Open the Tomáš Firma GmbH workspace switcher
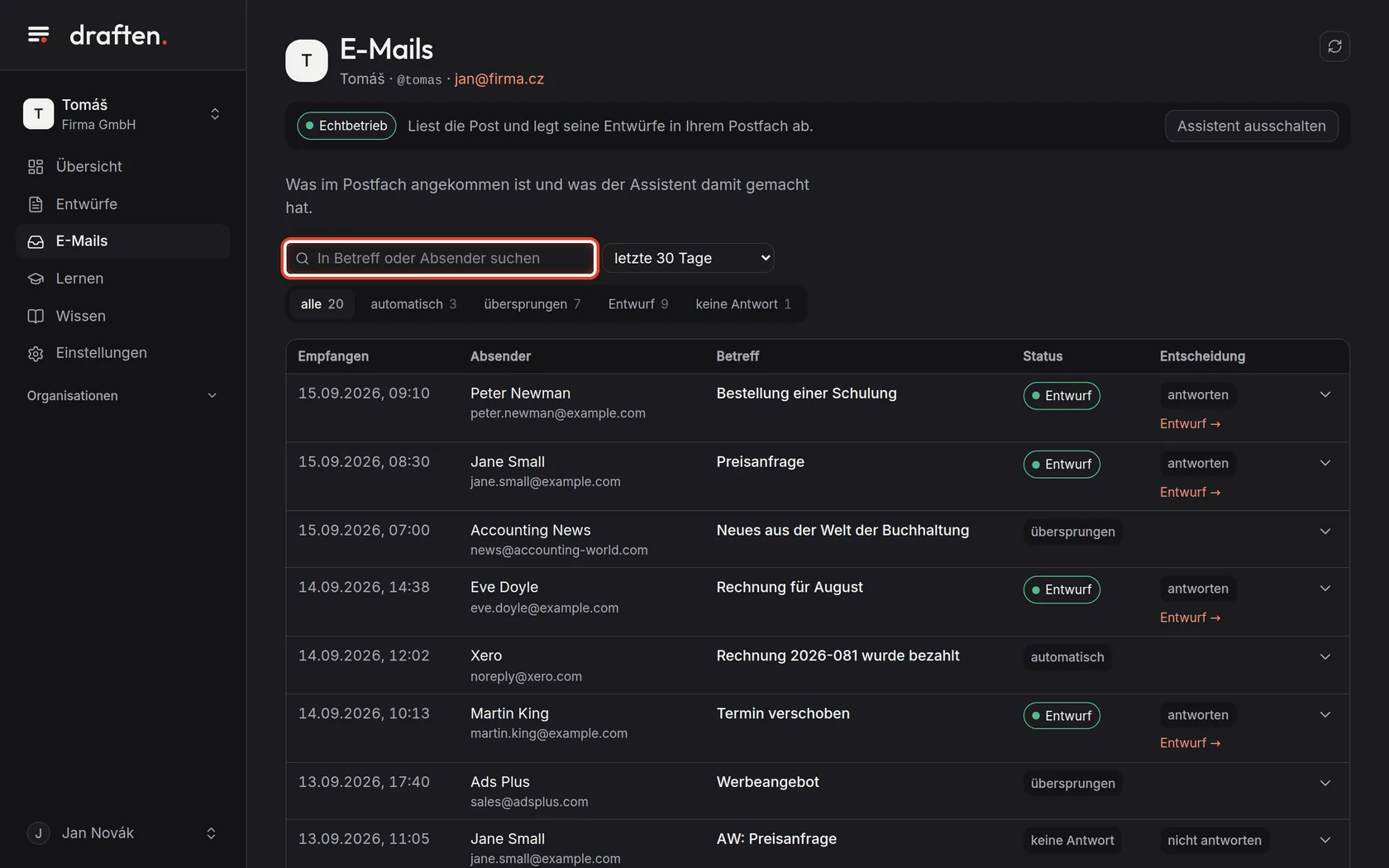 click(123, 114)
